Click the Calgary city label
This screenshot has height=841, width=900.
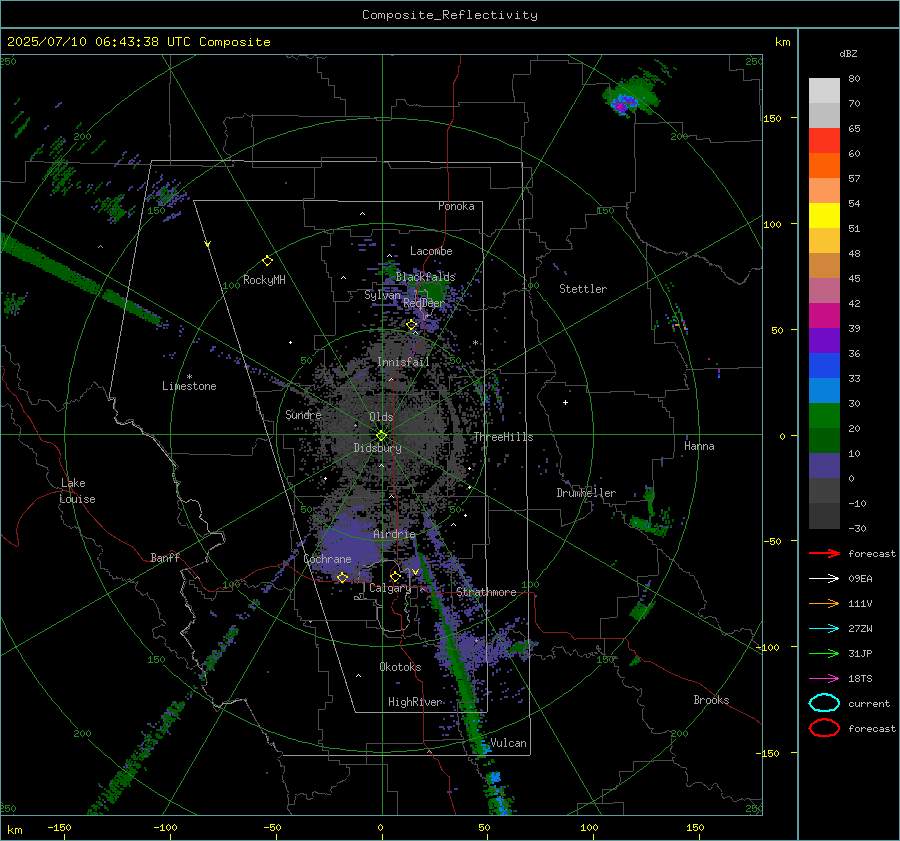pos(390,588)
